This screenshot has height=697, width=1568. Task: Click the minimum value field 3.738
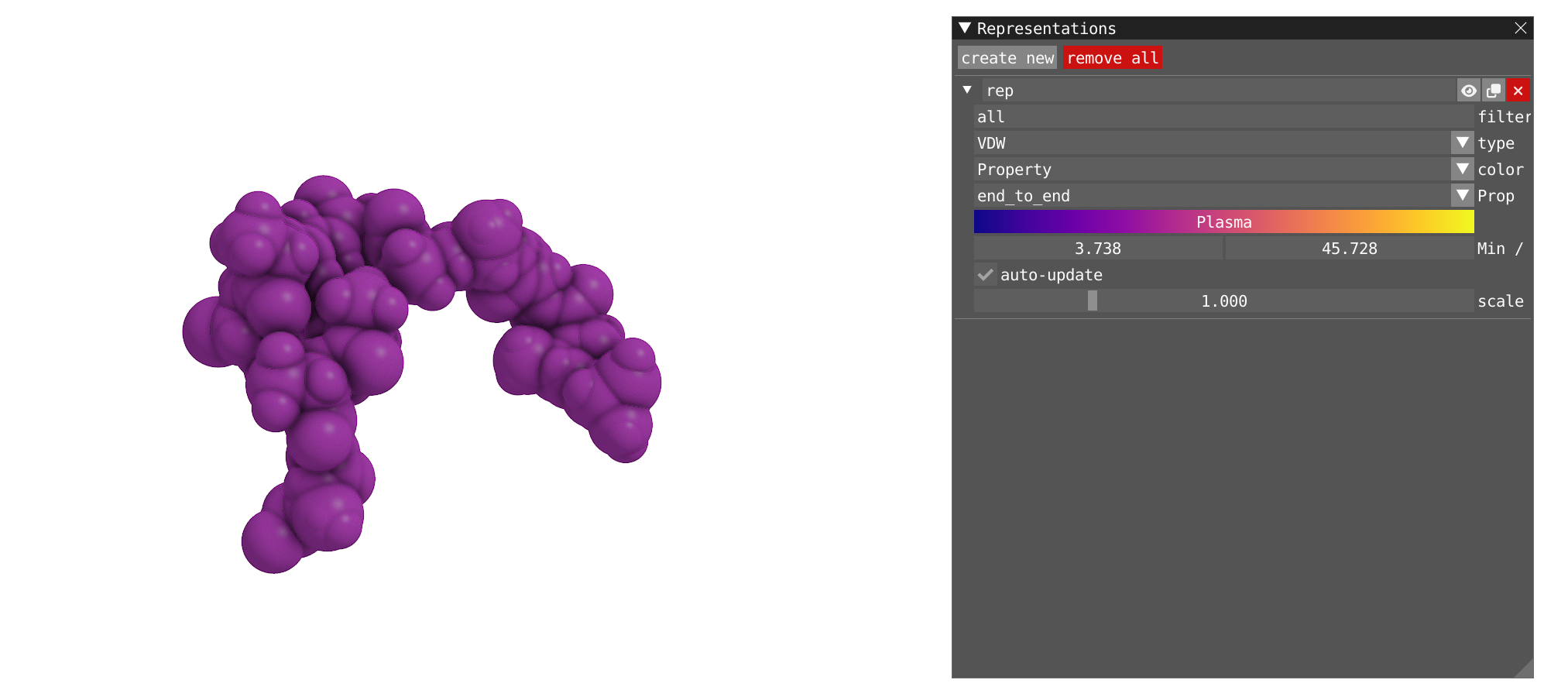tap(1098, 249)
